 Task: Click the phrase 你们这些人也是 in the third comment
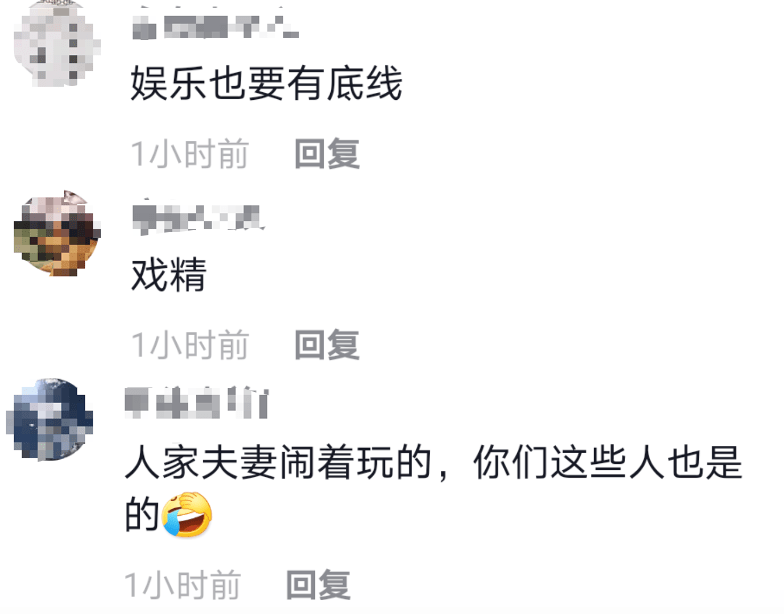point(608,462)
